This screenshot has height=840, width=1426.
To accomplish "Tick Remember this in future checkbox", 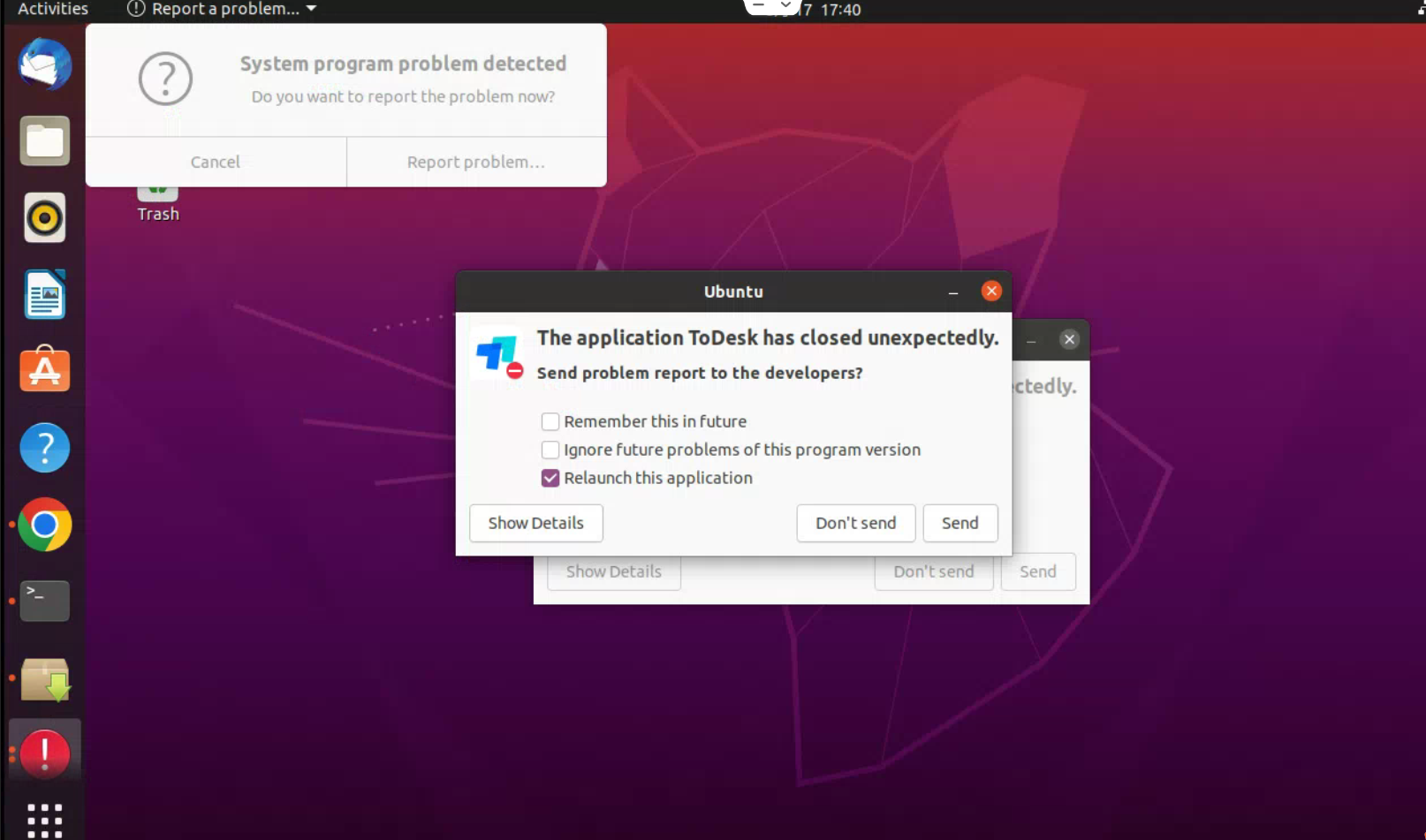I will coord(550,421).
